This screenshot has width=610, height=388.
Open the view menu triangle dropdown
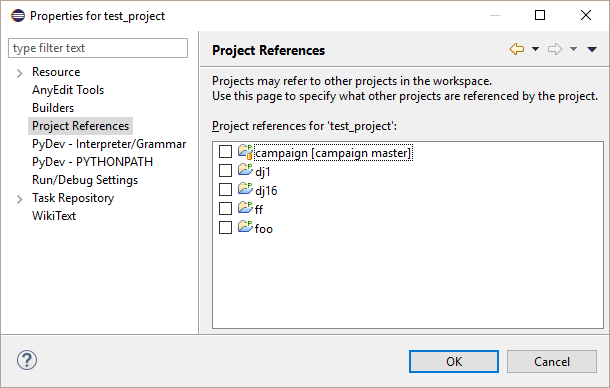(x=592, y=49)
